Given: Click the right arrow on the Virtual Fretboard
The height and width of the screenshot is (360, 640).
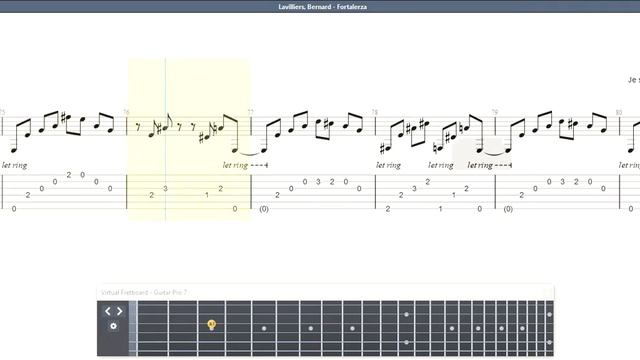Looking at the screenshot, I should pyautogui.click(x=120, y=311).
